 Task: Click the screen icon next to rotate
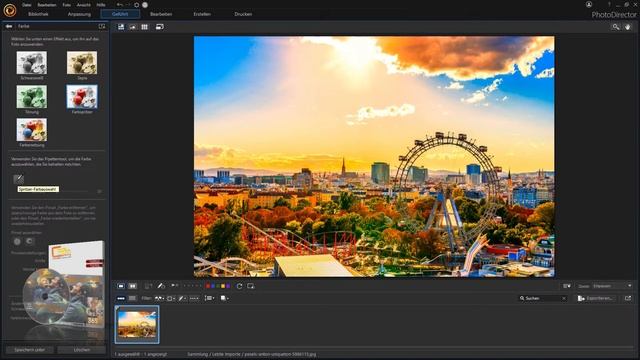[251, 286]
